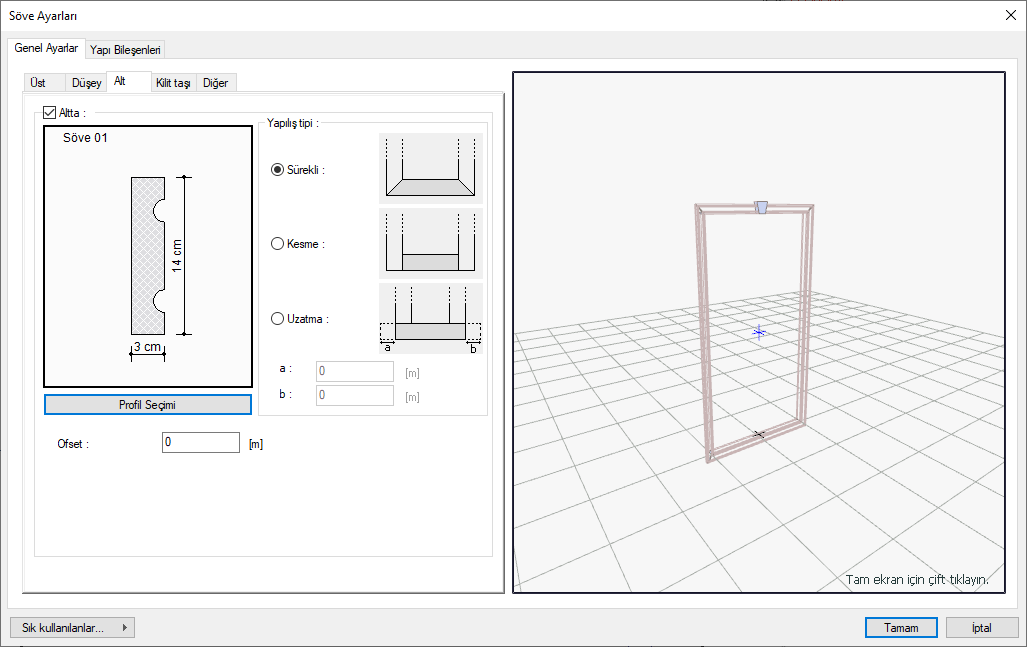Screen dimensions: 1027x647
Task: Cancel with the İptal button
Action: pyautogui.click(x=981, y=628)
